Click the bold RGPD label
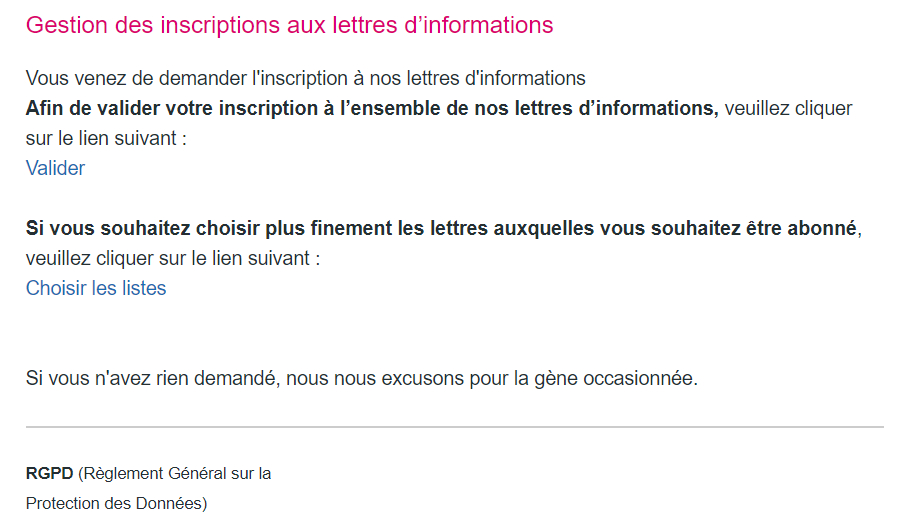This screenshot has width=913, height=527. [49, 473]
